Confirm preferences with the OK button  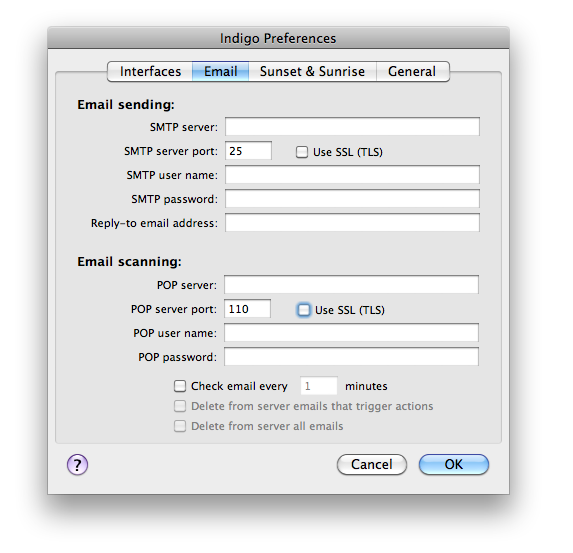454,465
